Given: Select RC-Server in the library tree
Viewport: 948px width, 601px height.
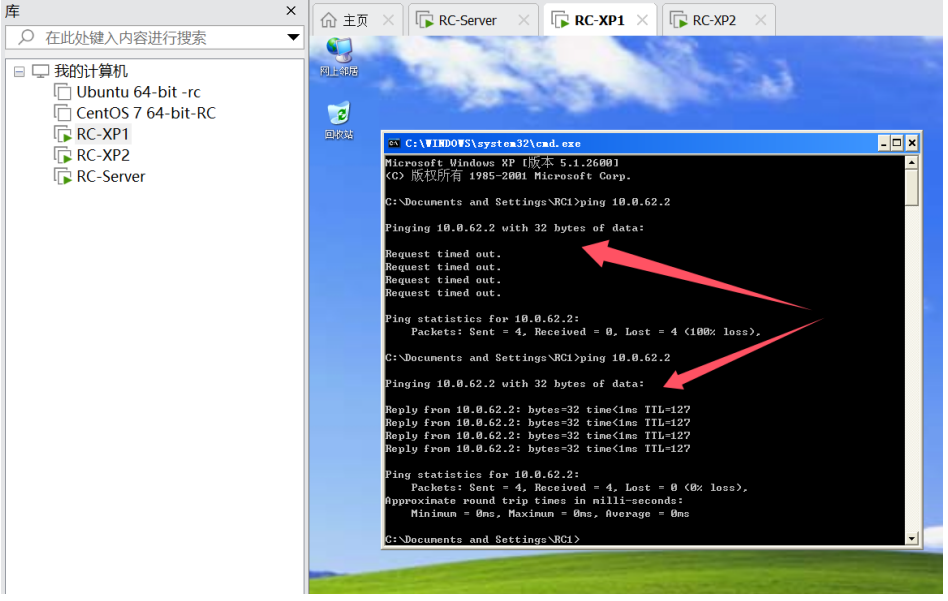Looking at the screenshot, I should point(111,177).
